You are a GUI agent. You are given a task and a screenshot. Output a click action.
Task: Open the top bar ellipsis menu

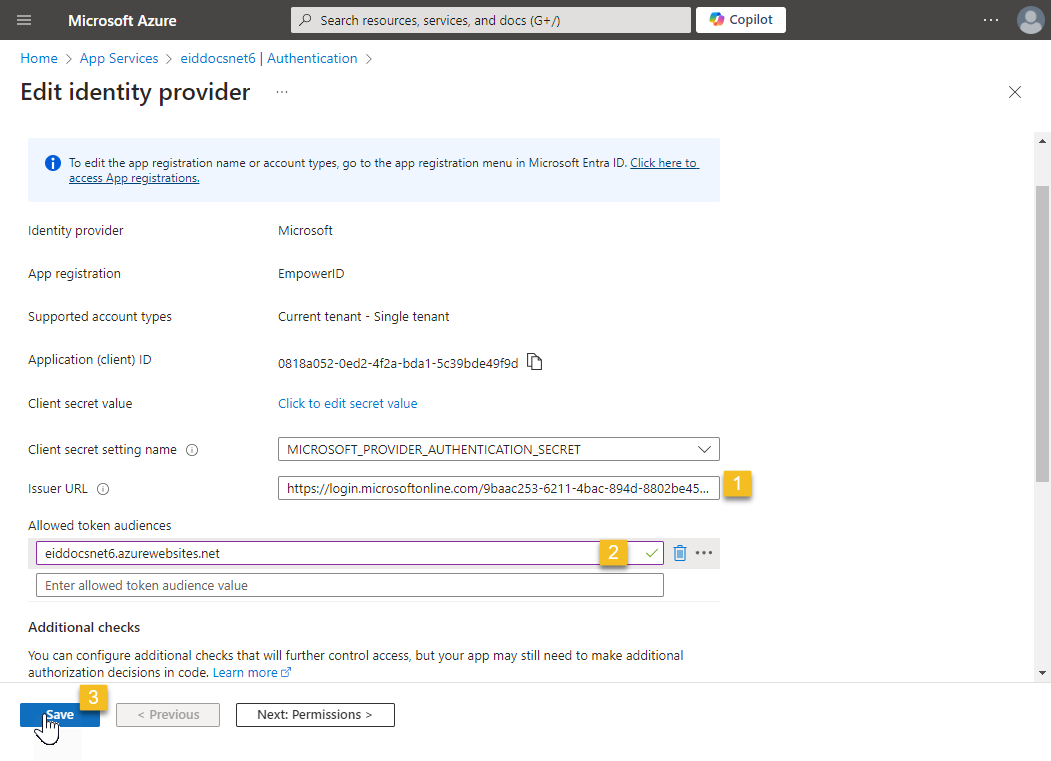click(990, 20)
